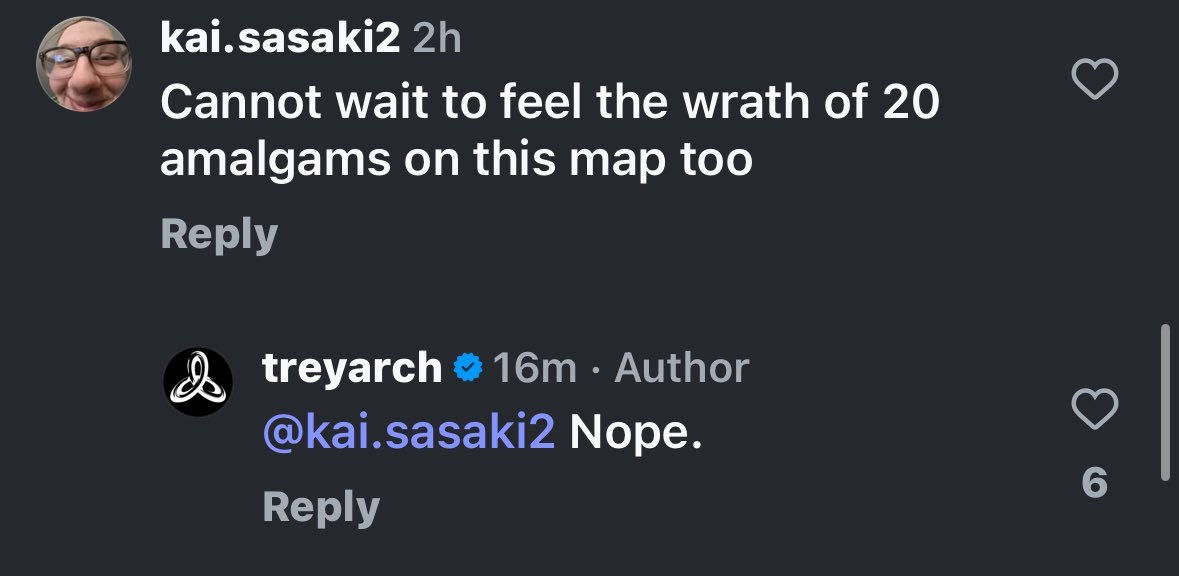The height and width of the screenshot is (576, 1179).
Task: Click the comments scrollbar handle
Action: 1164,400
